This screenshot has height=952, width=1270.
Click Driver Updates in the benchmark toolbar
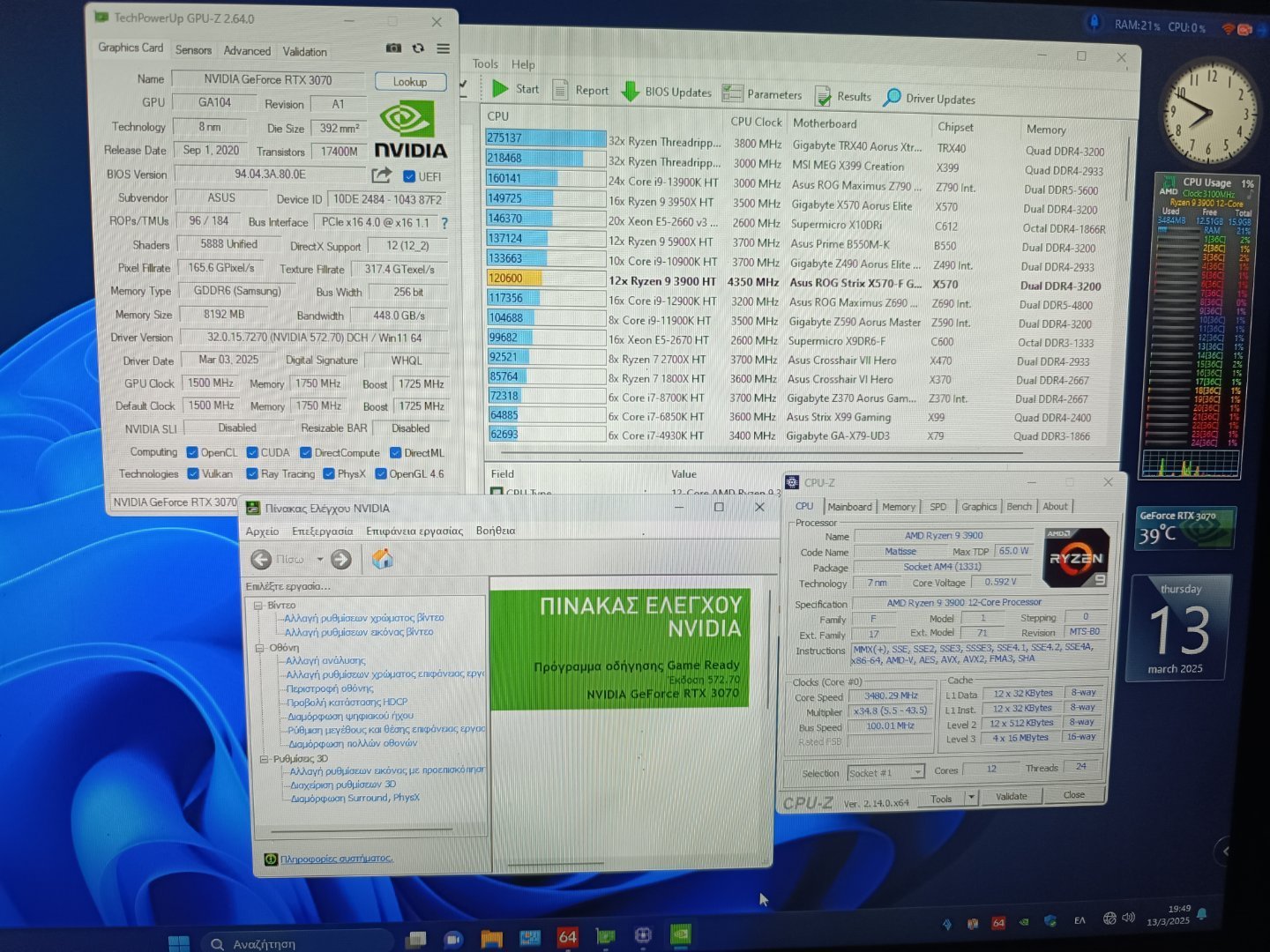click(x=930, y=99)
